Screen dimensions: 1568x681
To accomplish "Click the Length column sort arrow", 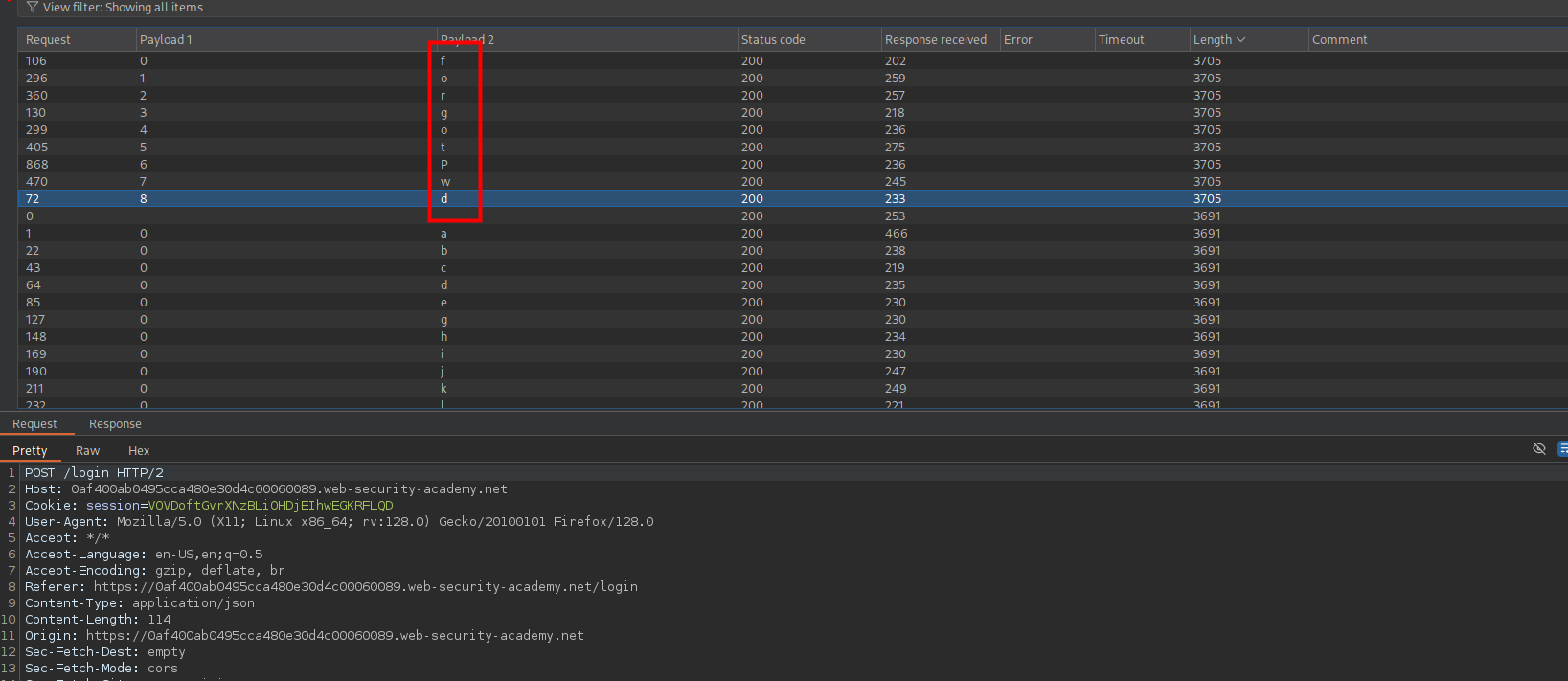I will click(1241, 40).
